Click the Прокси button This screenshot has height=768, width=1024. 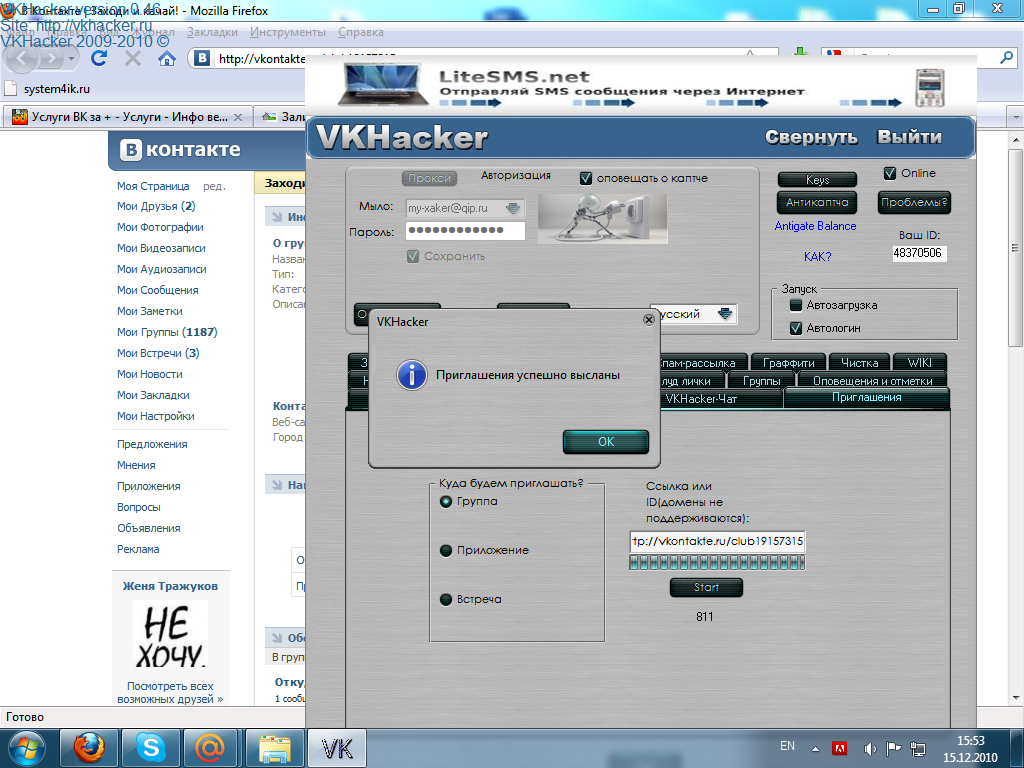[429, 178]
